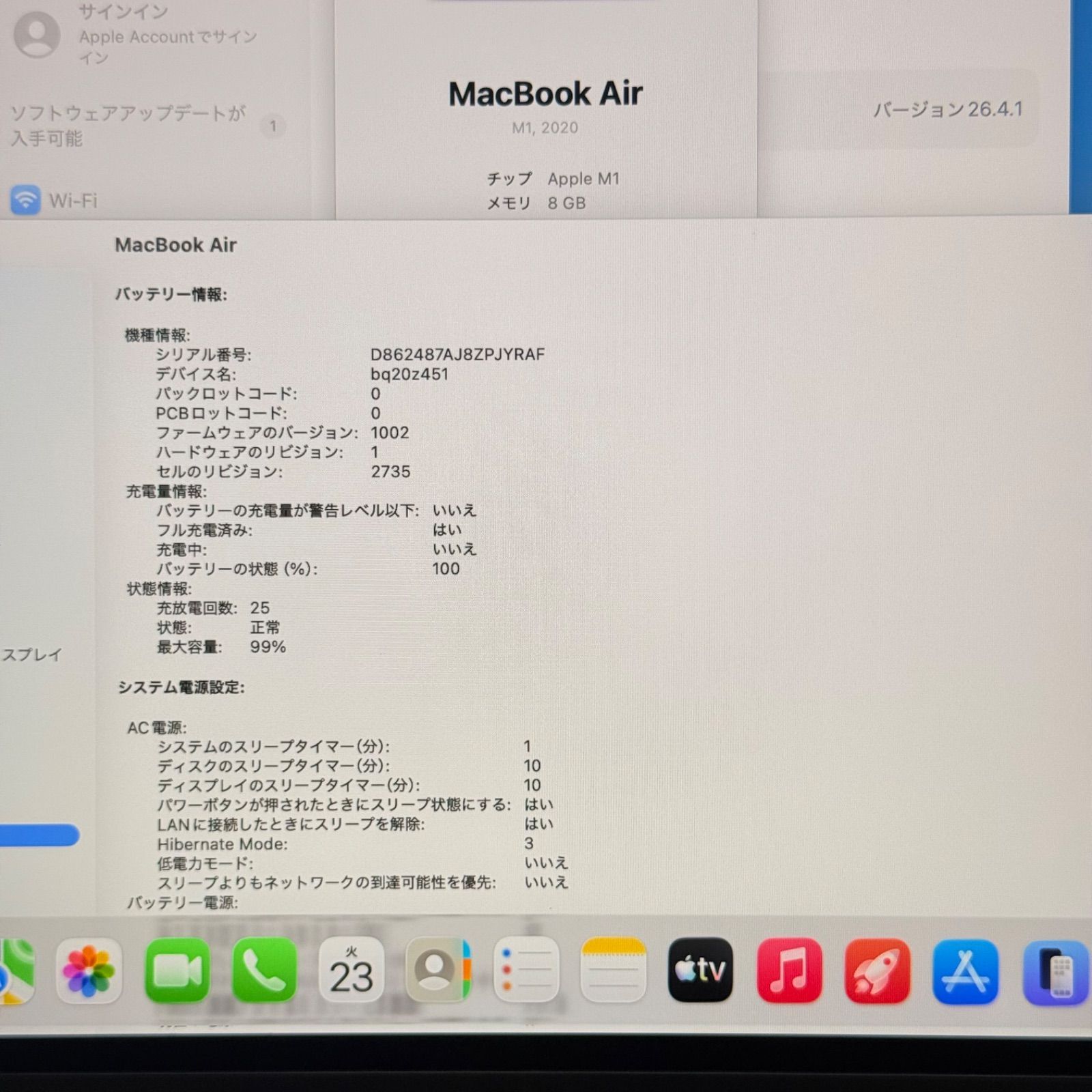Click the AC電源 section label
Viewport: 1092px width, 1092px height.
(157, 728)
